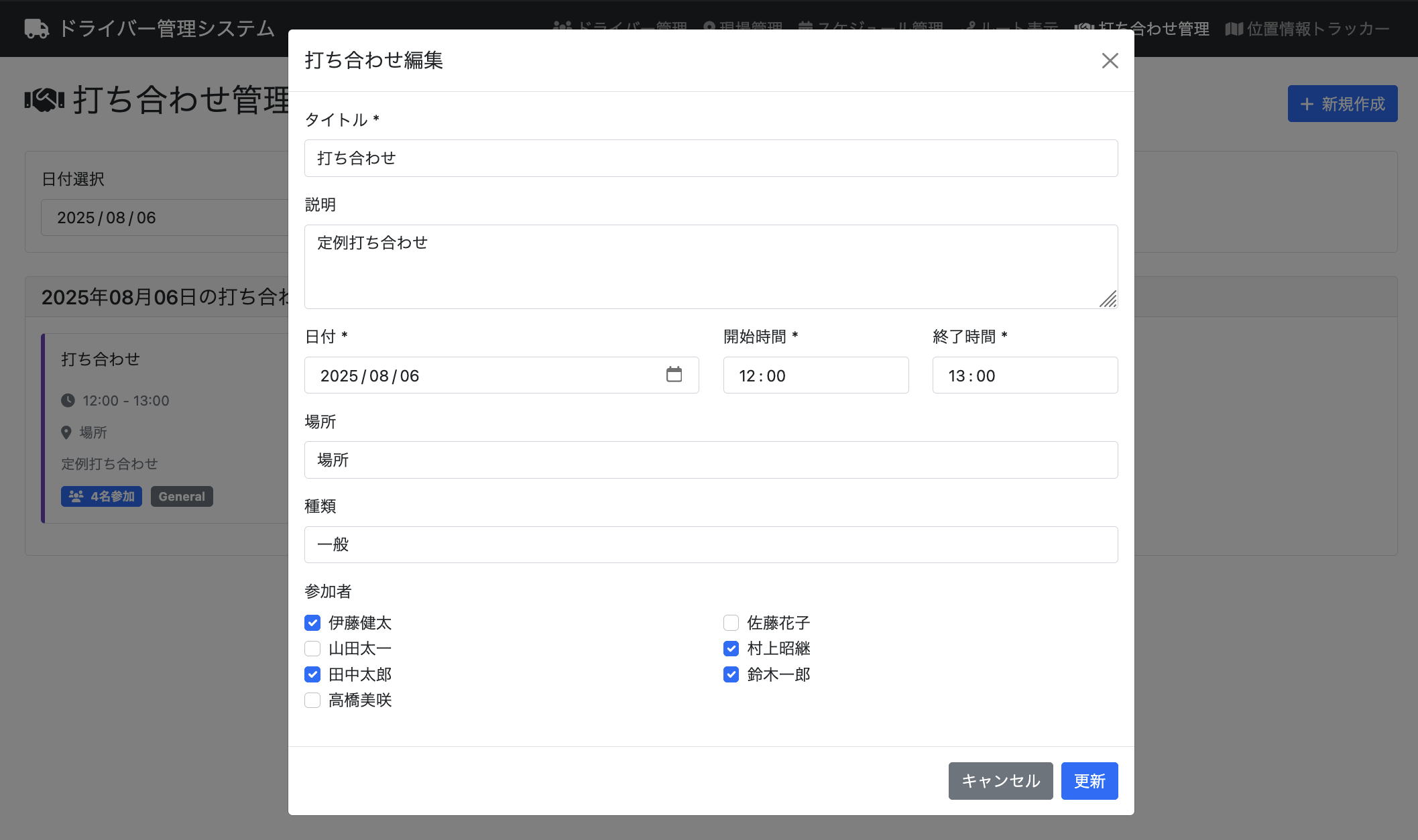
Task: Click the clock icon on the meeting card
Action: tap(68, 401)
